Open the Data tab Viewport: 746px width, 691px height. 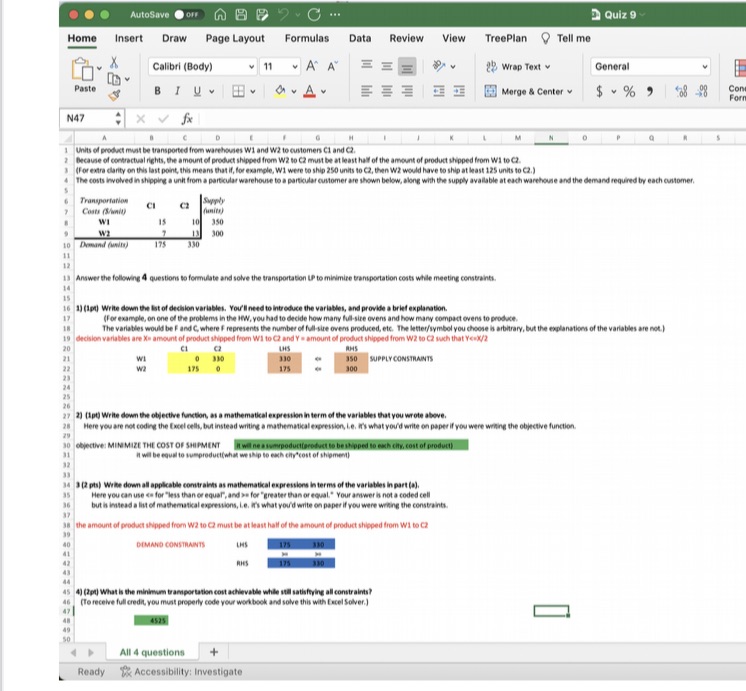pyautogui.click(x=360, y=39)
